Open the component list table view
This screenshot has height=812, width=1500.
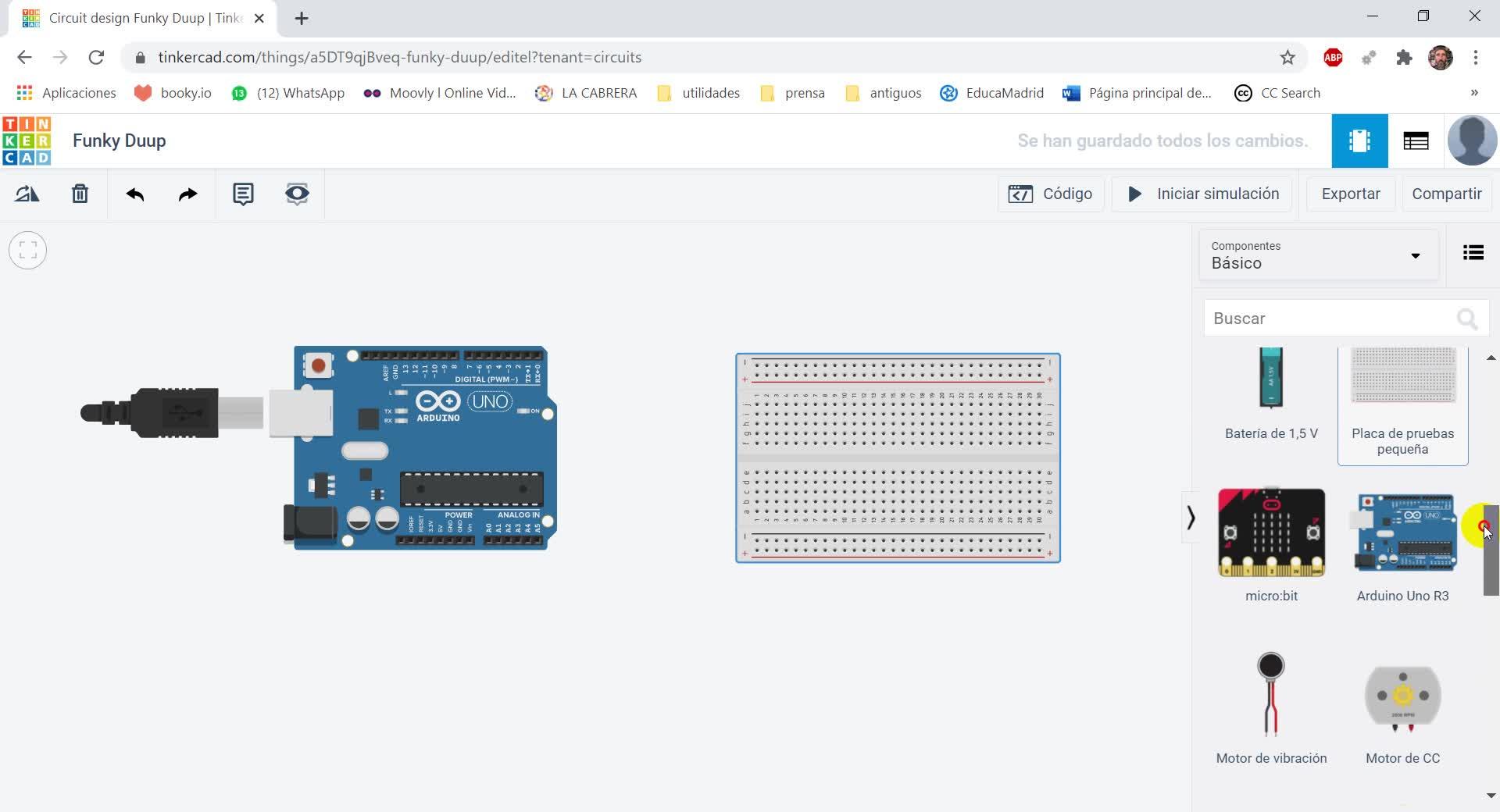pos(1416,141)
